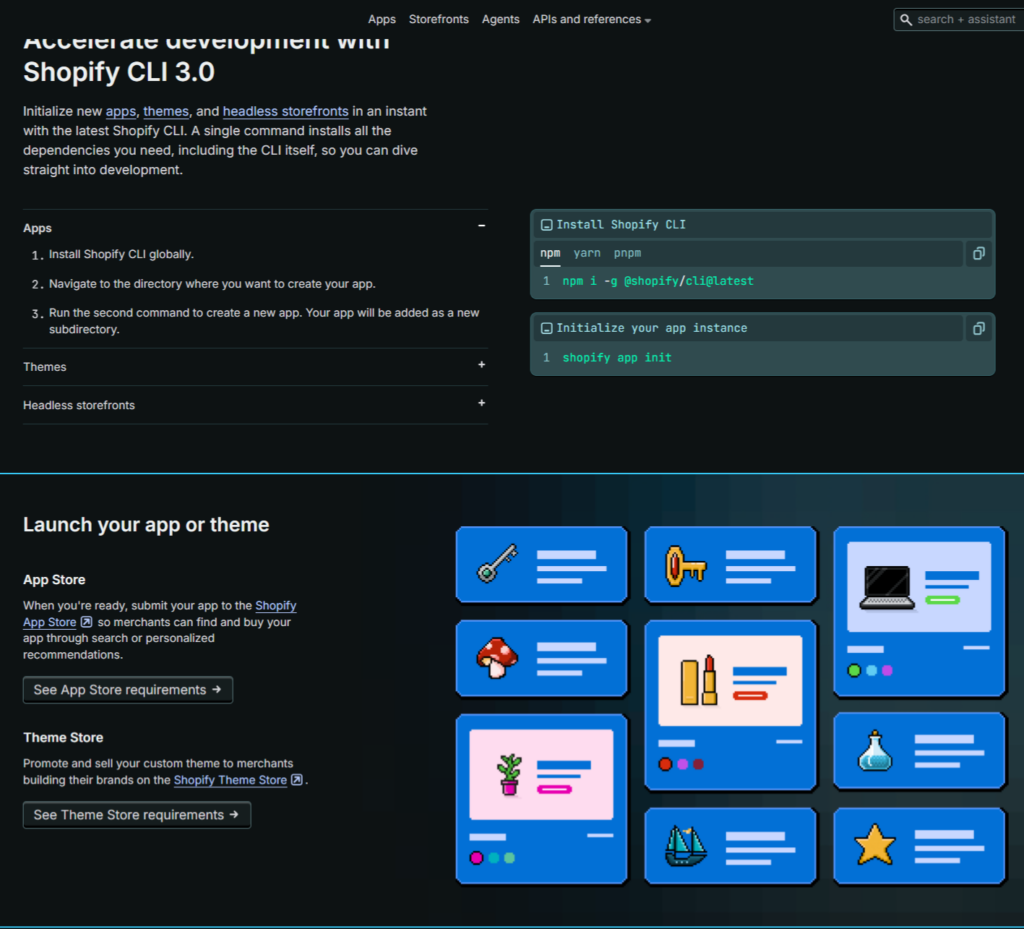The image size is (1024, 929).
Task: Click See App Store requirements button
Action: [x=128, y=690]
